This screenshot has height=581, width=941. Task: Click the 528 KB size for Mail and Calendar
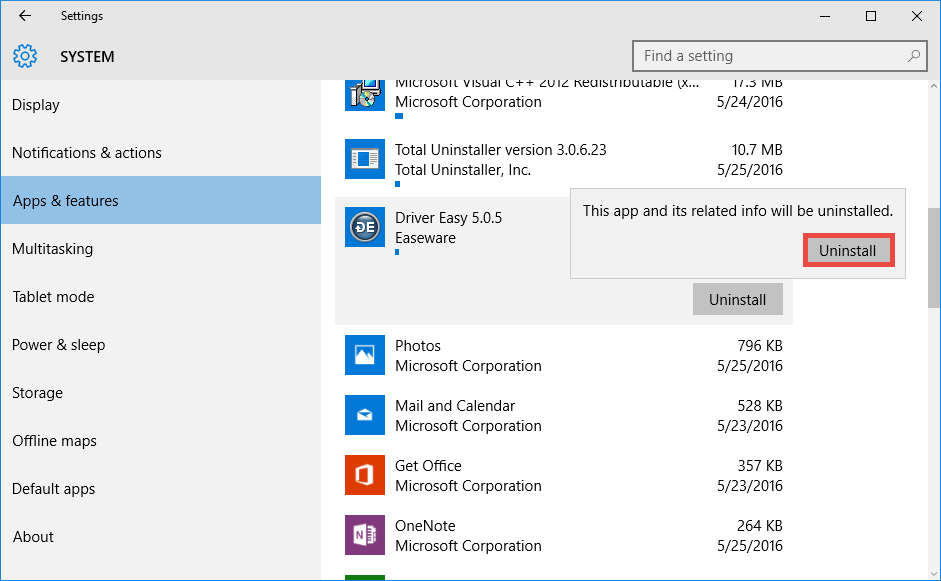pos(760,406)
